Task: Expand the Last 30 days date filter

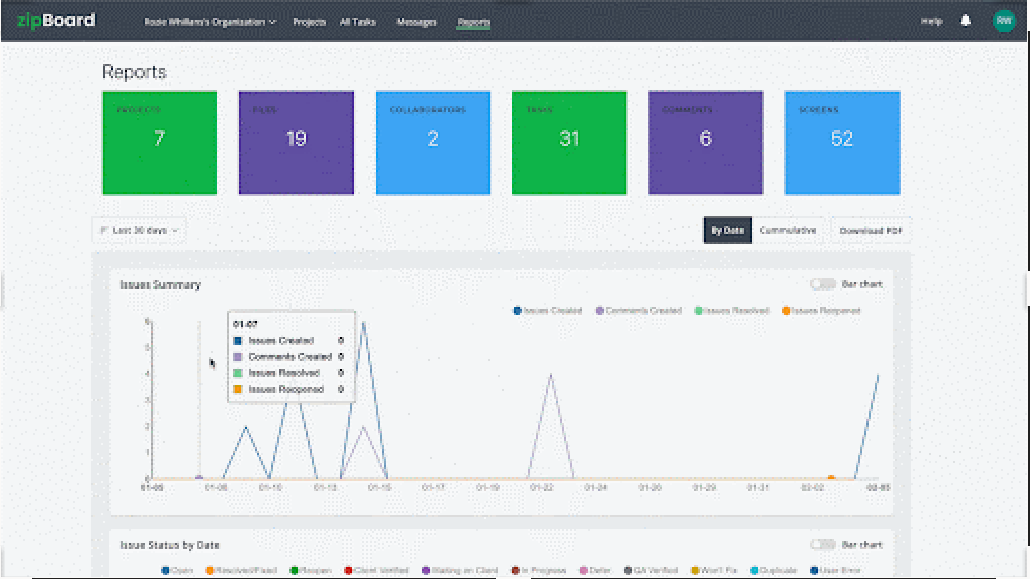Action: [x=139, y=230]
